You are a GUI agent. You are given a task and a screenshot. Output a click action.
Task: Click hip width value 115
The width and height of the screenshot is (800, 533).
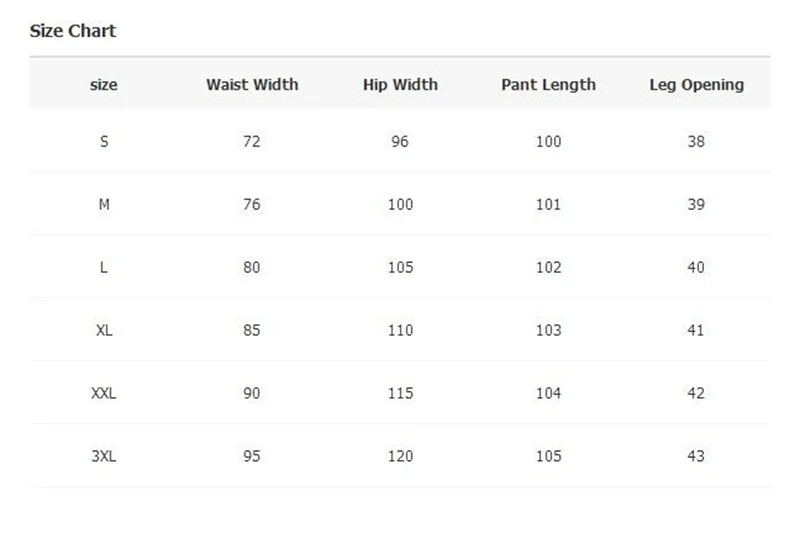401,393
